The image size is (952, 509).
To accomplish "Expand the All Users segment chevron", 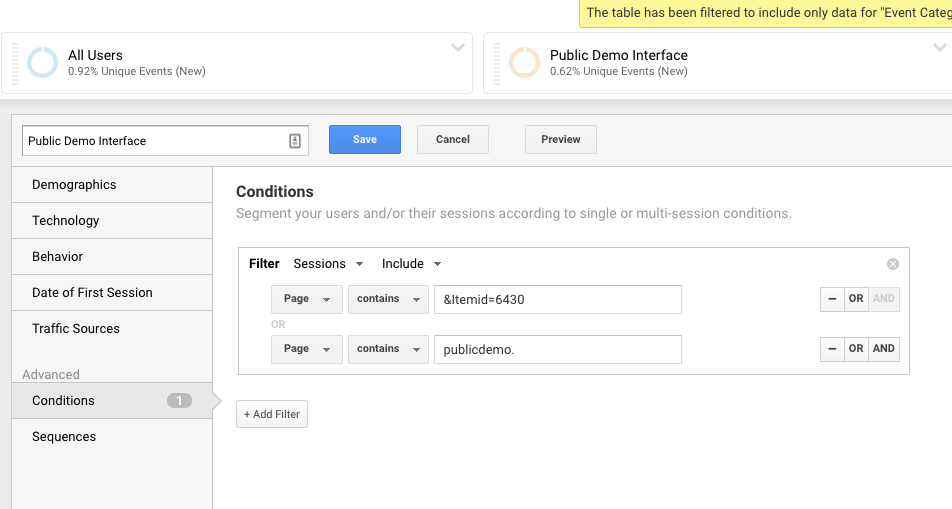I will (458, 47).
